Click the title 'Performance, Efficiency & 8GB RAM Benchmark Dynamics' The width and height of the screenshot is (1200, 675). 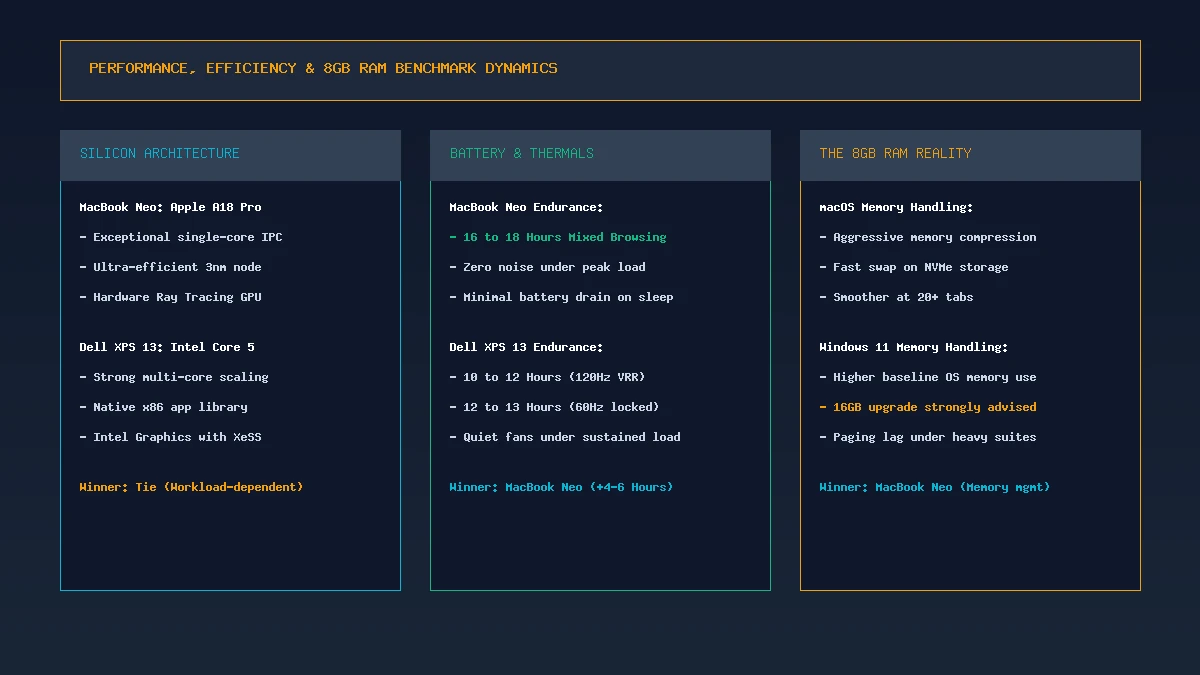[323, 69]
